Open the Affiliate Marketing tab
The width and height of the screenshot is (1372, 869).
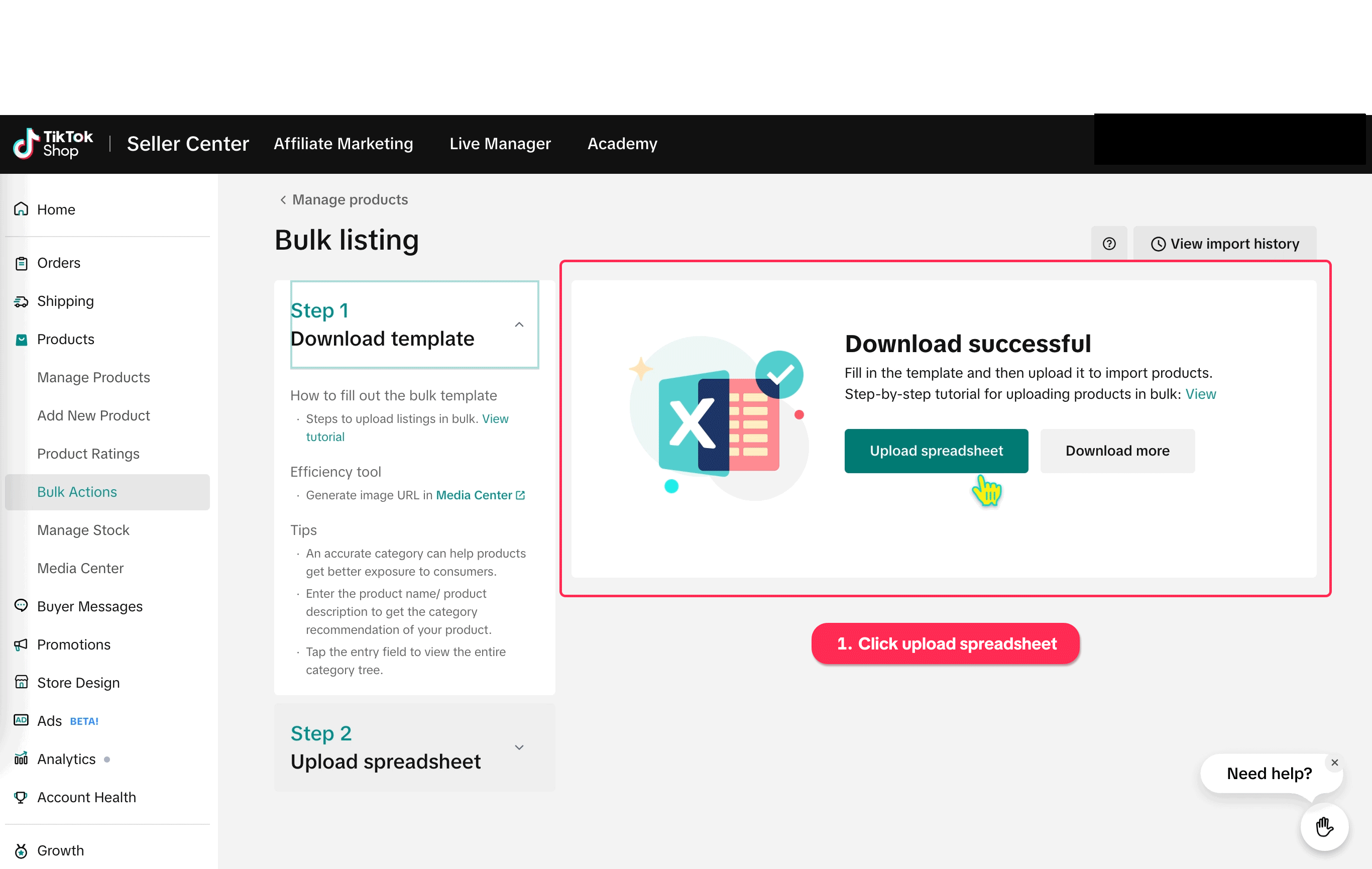(x=343, y=144)
